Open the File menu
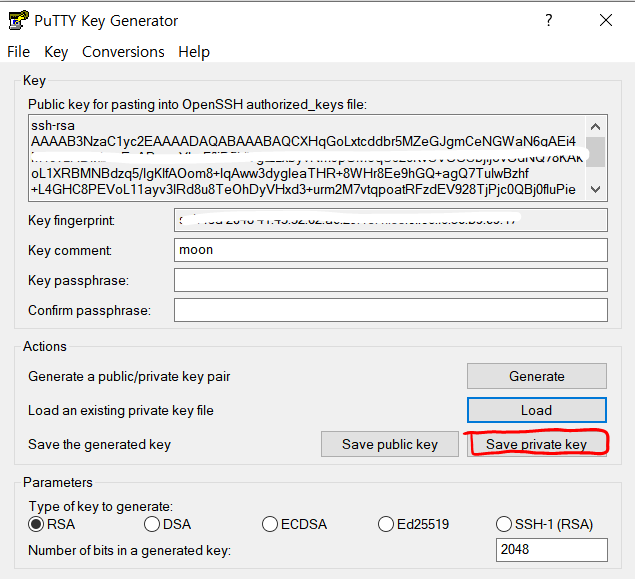Screen dimensions: 635x579 (x=19, y=52)
